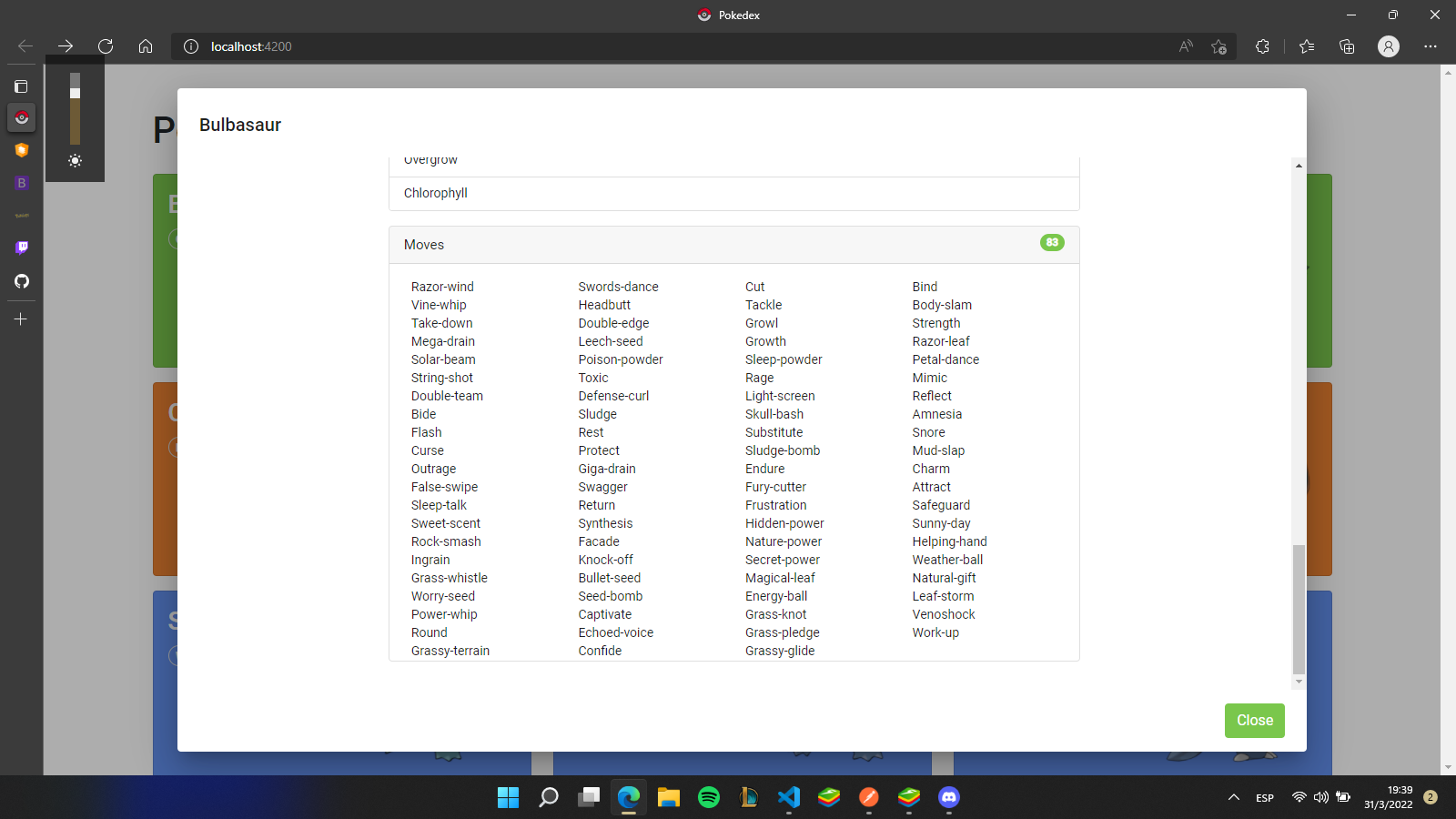Expand the vertical tabs pane icon
The image size is (1456, 819).
pos(21,86)
